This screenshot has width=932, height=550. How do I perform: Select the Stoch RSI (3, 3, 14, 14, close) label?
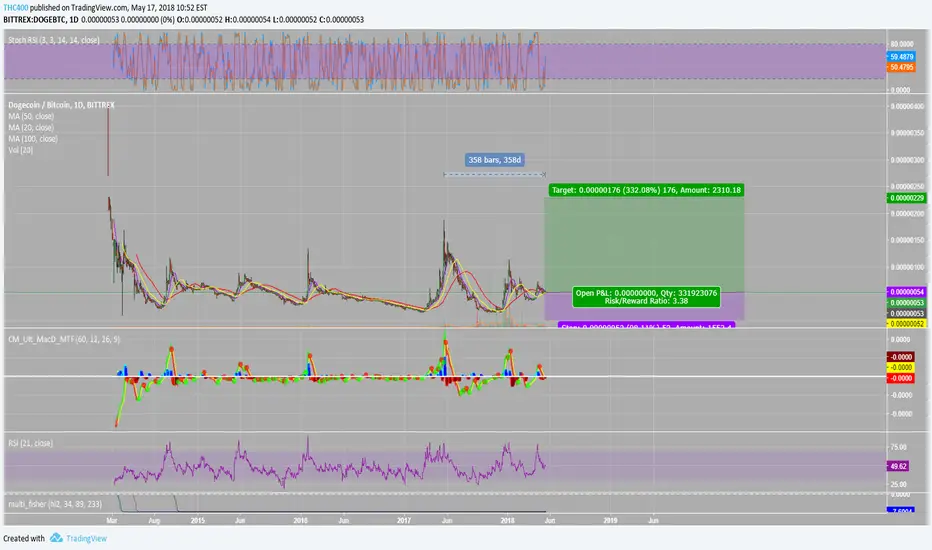coord(53,40)
